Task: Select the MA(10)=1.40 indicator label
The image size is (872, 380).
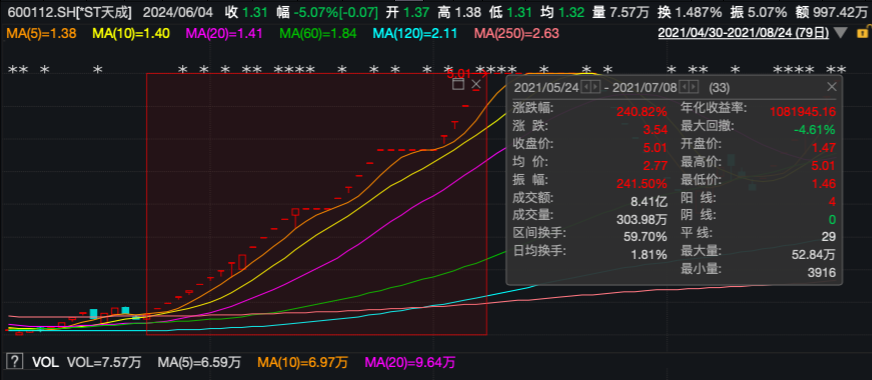Action: 131,33
